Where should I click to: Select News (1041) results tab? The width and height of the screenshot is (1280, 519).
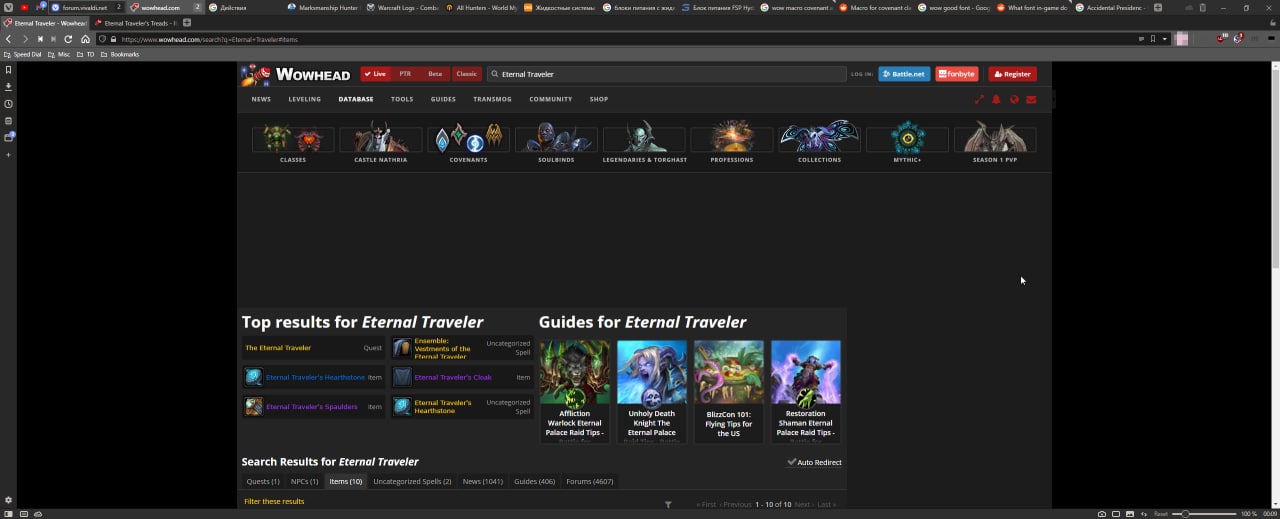[x=483, y=481]
